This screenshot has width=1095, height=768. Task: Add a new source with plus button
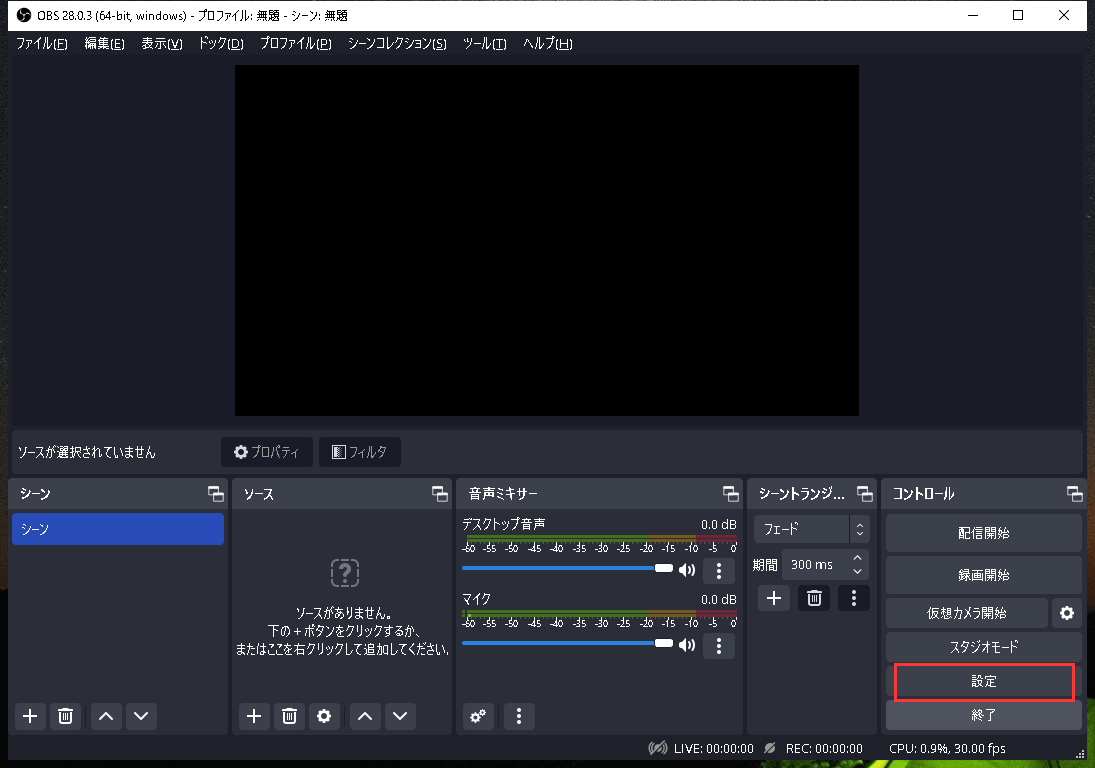(254, 716)
